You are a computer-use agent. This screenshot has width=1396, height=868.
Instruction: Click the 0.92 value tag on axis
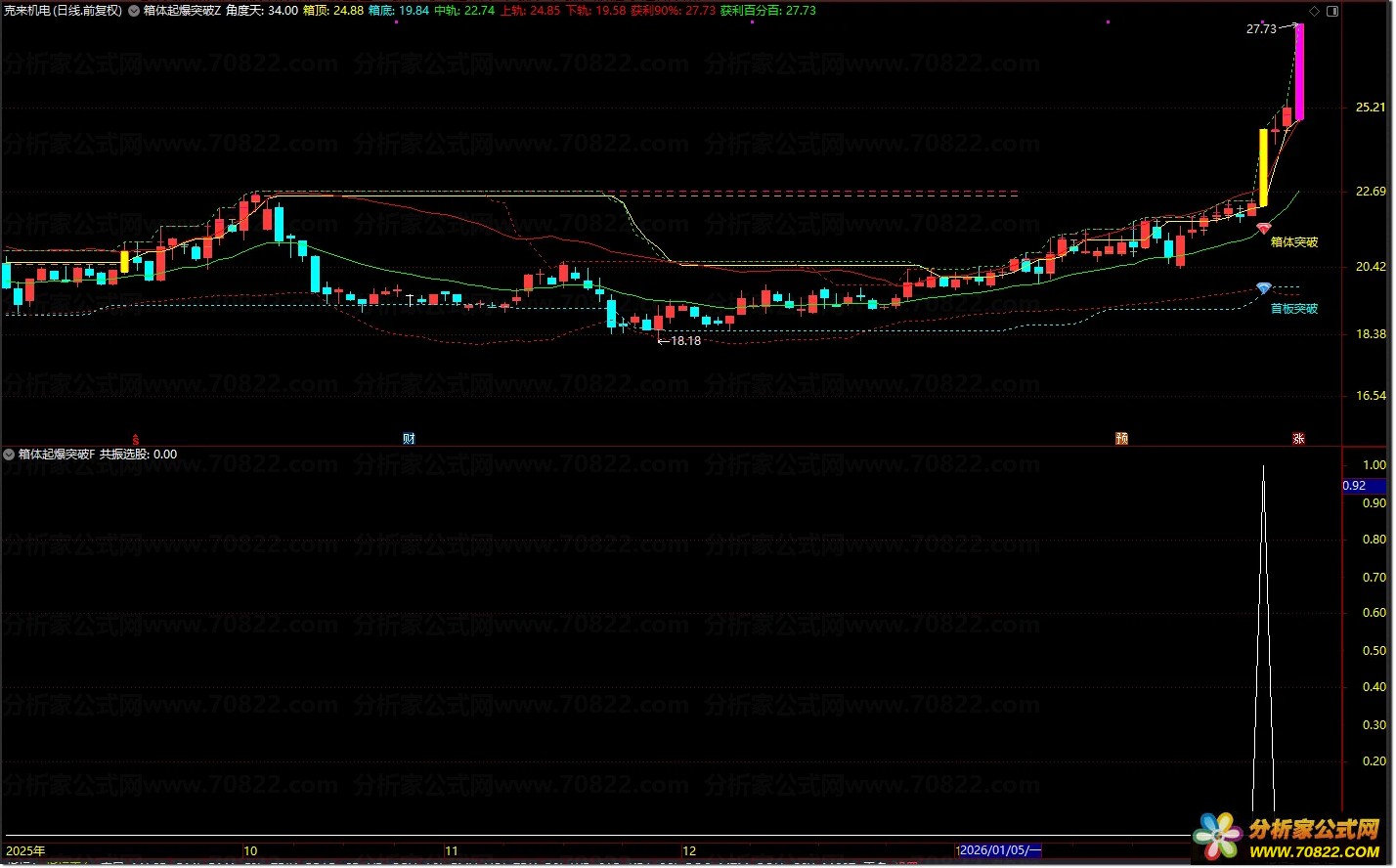tap(1355, 486)
